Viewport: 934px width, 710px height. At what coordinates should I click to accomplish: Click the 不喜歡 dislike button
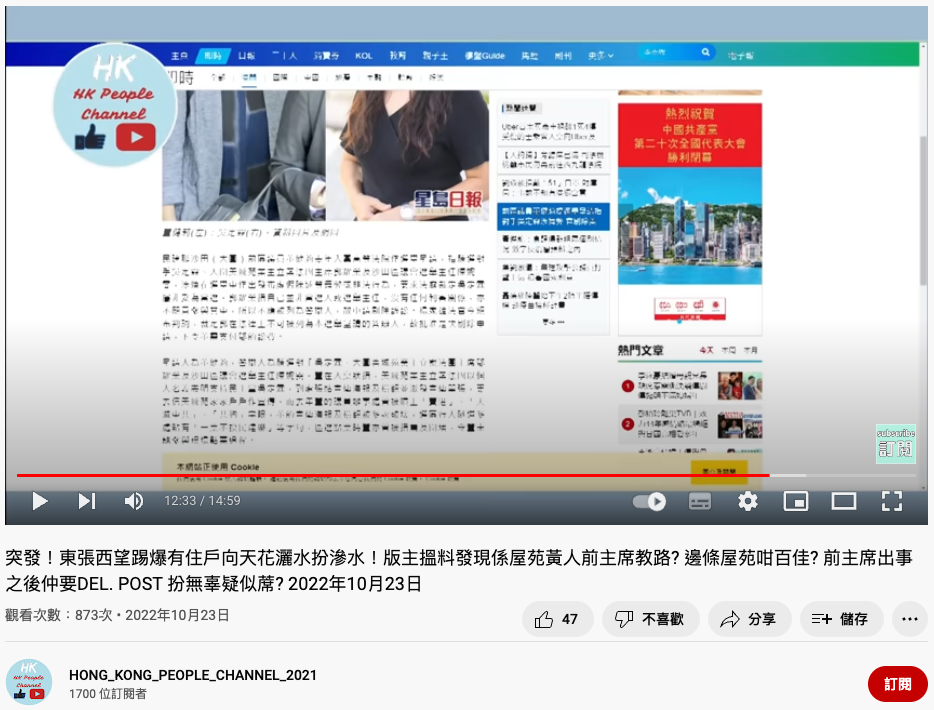650,619
